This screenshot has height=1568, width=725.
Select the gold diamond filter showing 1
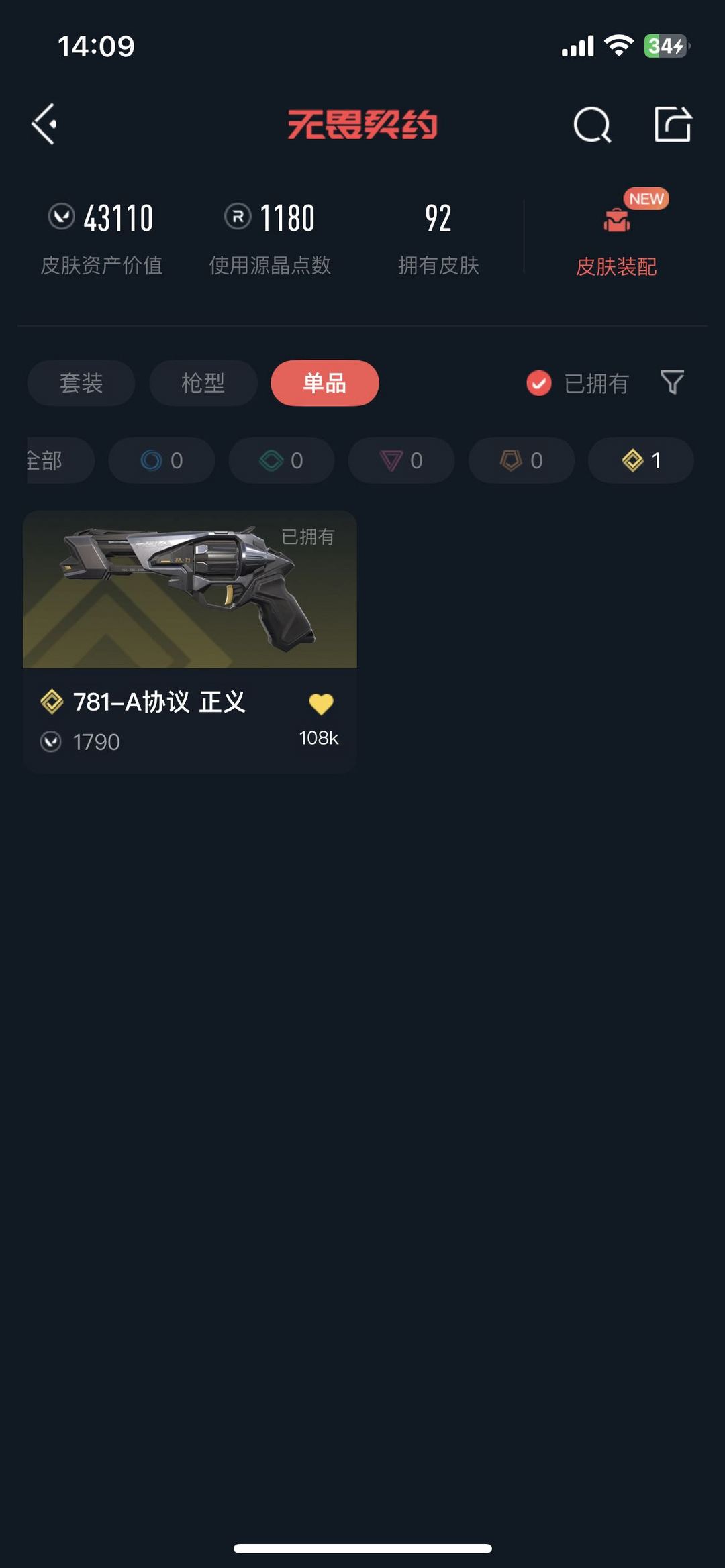pos(641,460)
